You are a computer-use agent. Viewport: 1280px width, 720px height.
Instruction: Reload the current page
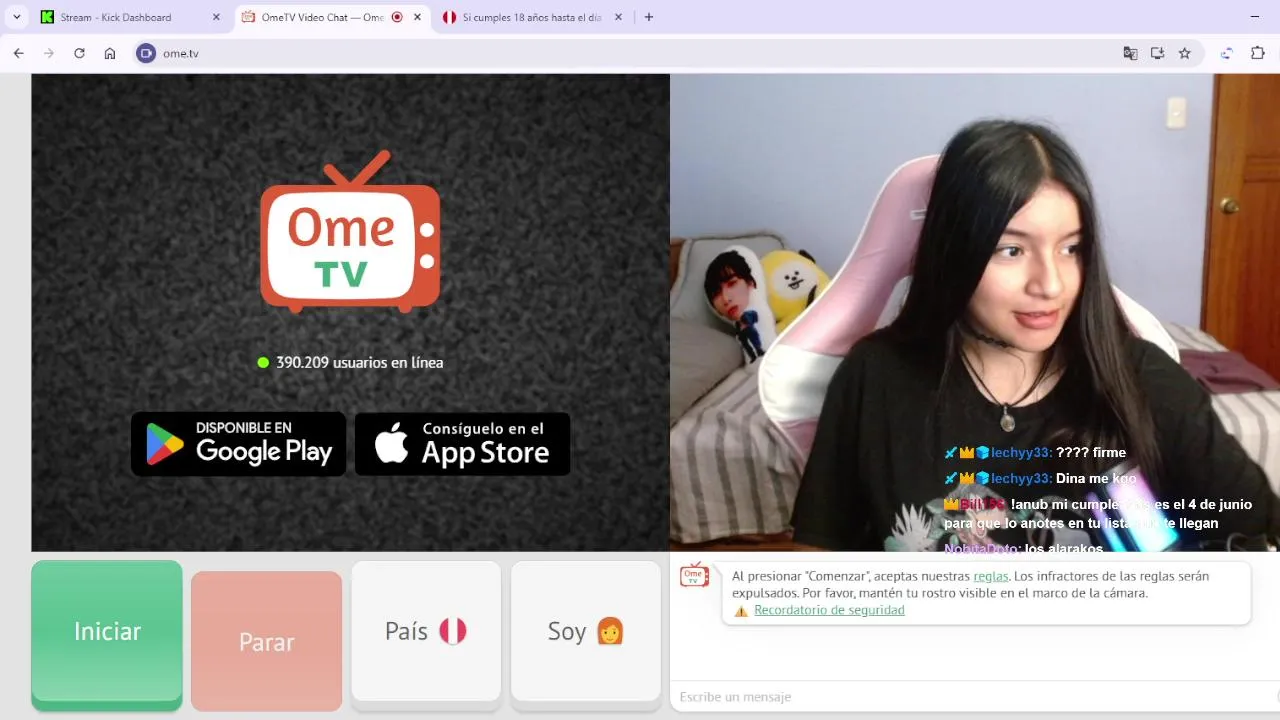click(79, 53)
